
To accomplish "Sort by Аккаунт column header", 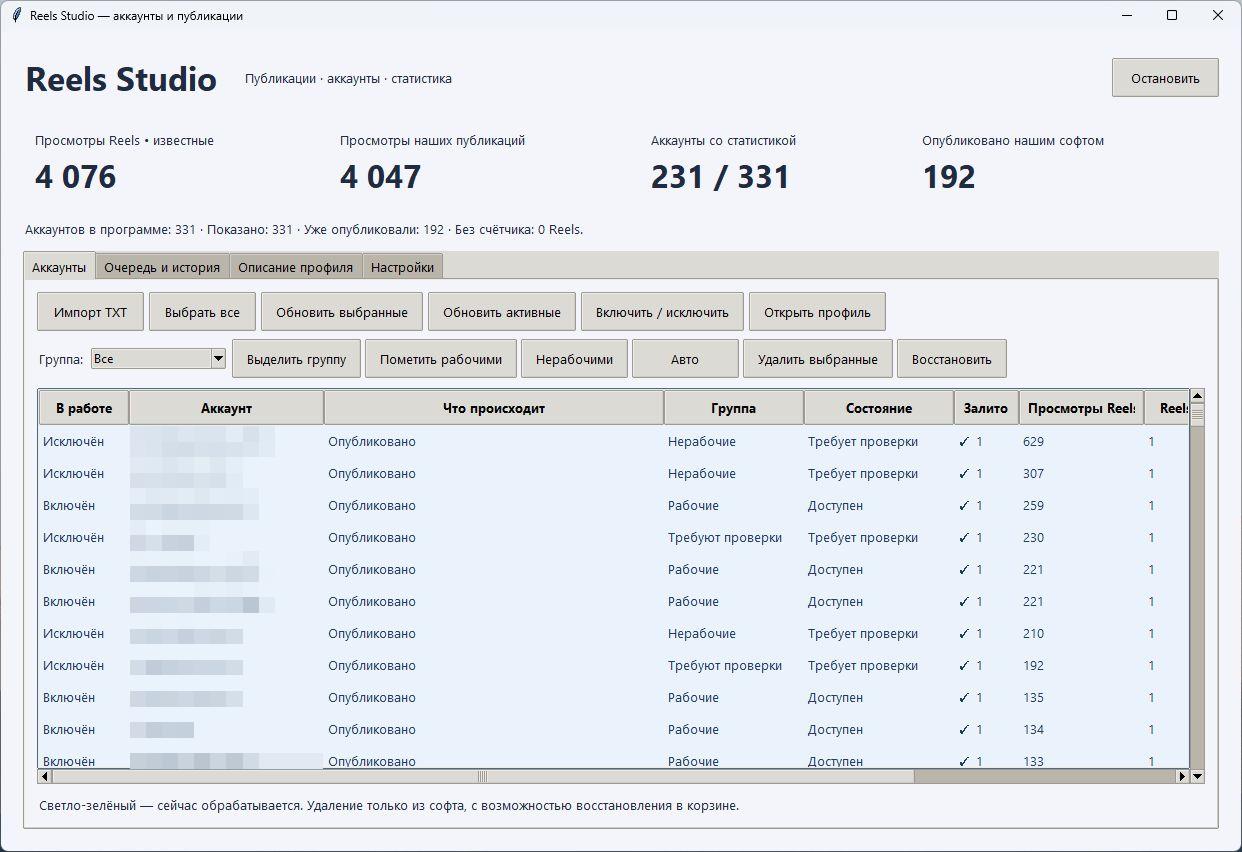I will [226, 408].
